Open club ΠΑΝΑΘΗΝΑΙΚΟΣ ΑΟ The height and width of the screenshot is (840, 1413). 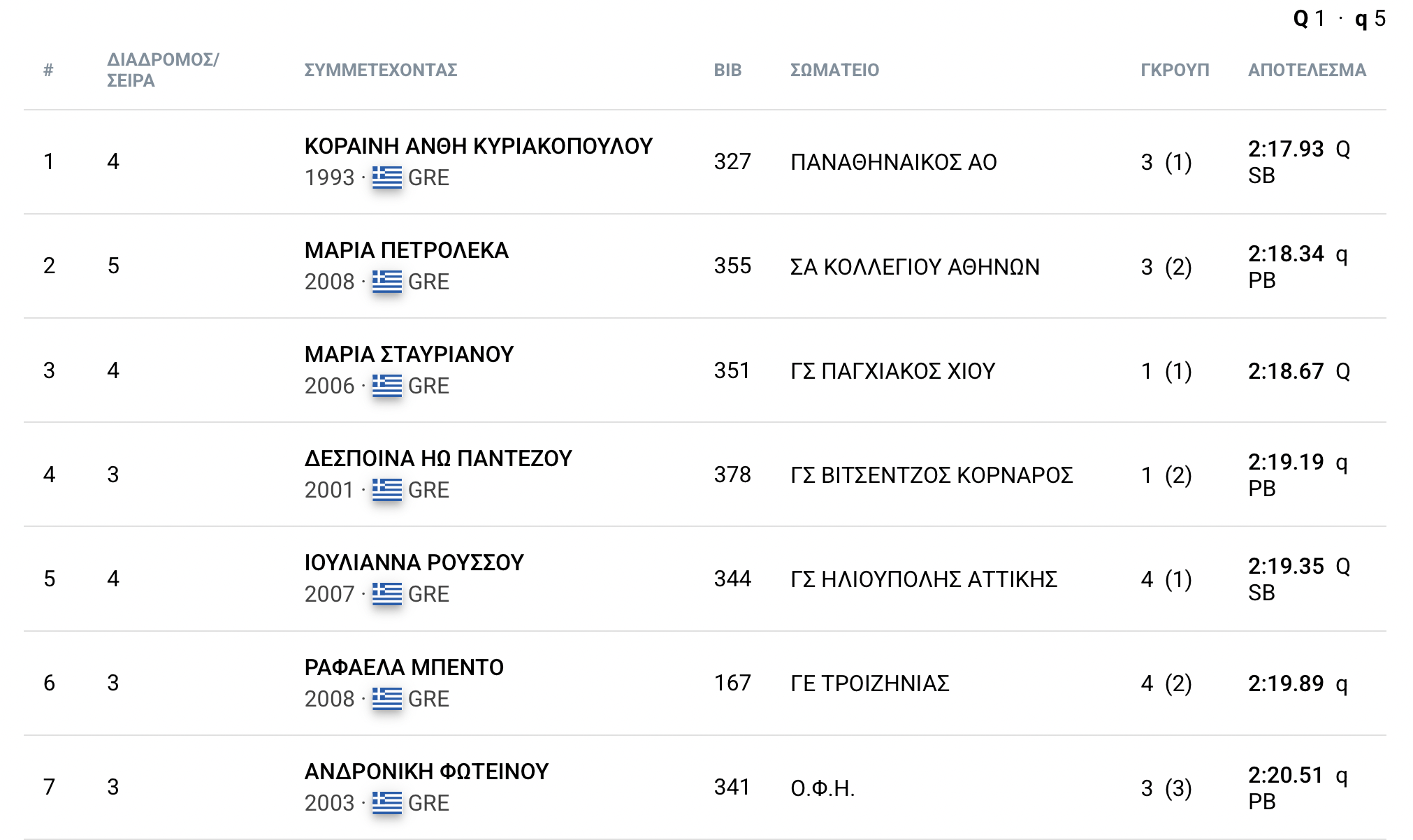pos(893,162)
